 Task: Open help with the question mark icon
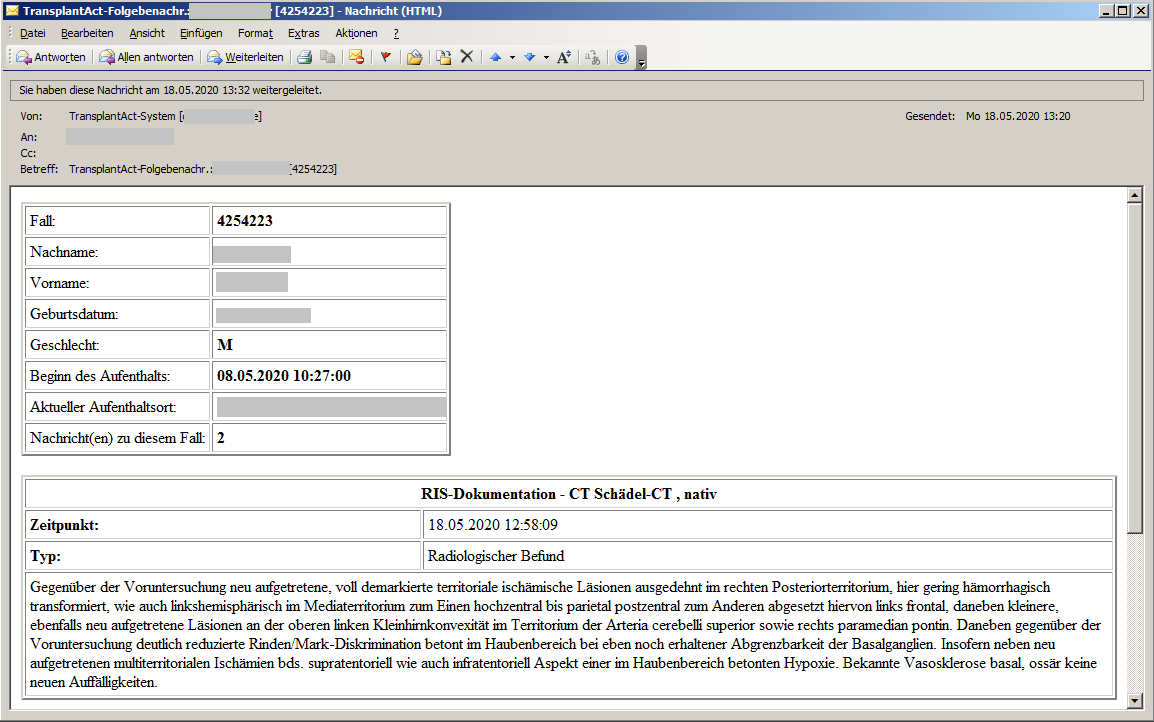pos(622,57)
